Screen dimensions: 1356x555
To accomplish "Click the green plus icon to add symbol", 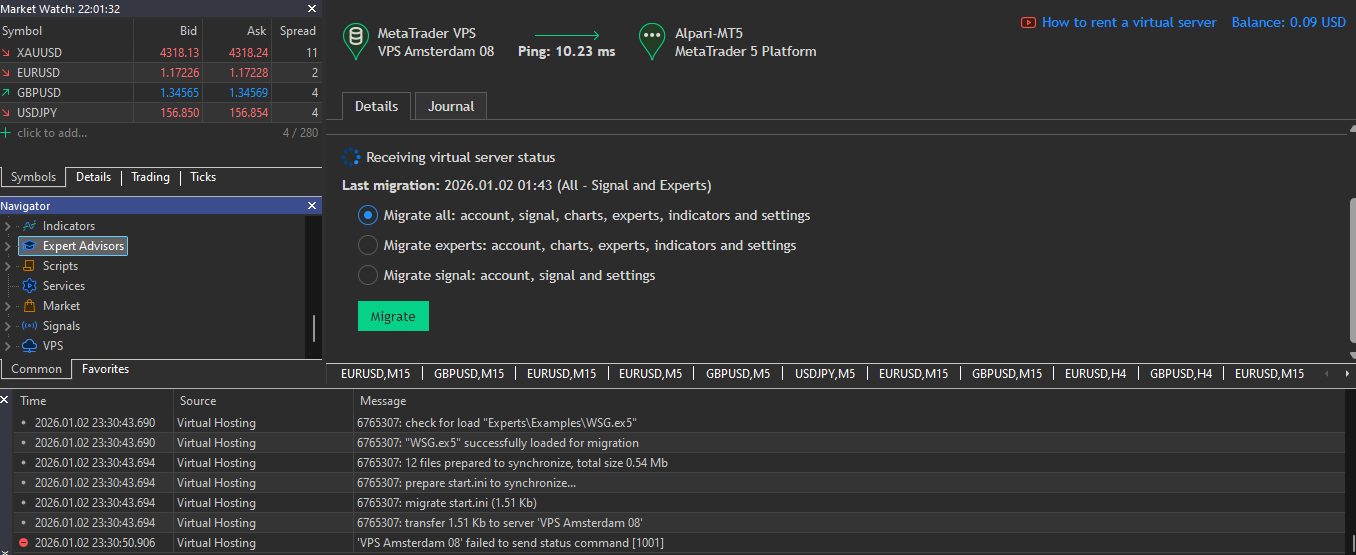I will coord(6,133).
